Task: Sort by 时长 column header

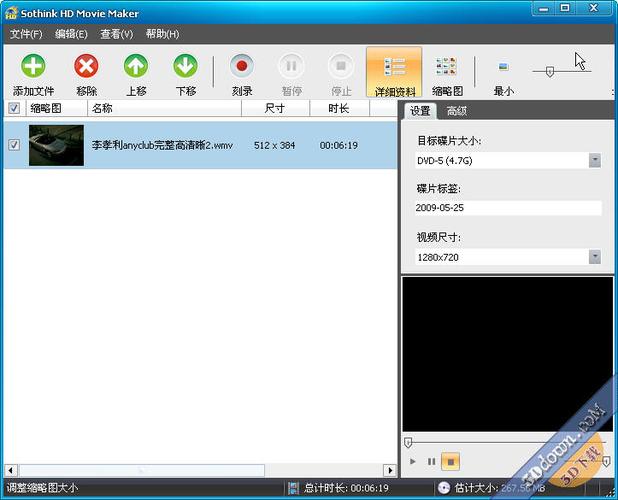Action: pyautogui.click(x=339, y=108)
